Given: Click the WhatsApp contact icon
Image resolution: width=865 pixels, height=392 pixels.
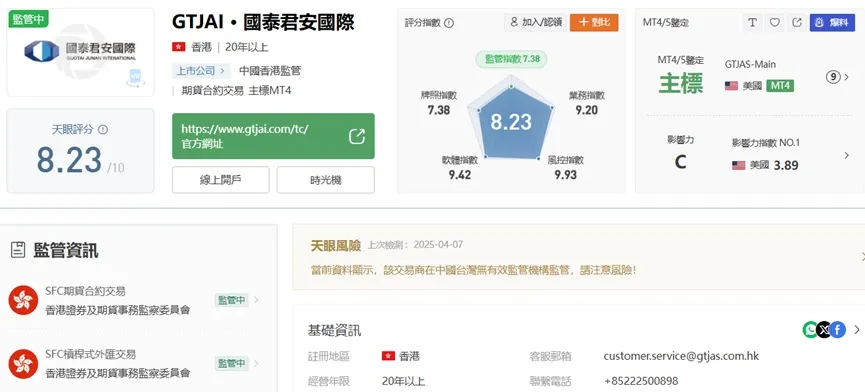Looking at the screenshot, I should tap(810, 330).
